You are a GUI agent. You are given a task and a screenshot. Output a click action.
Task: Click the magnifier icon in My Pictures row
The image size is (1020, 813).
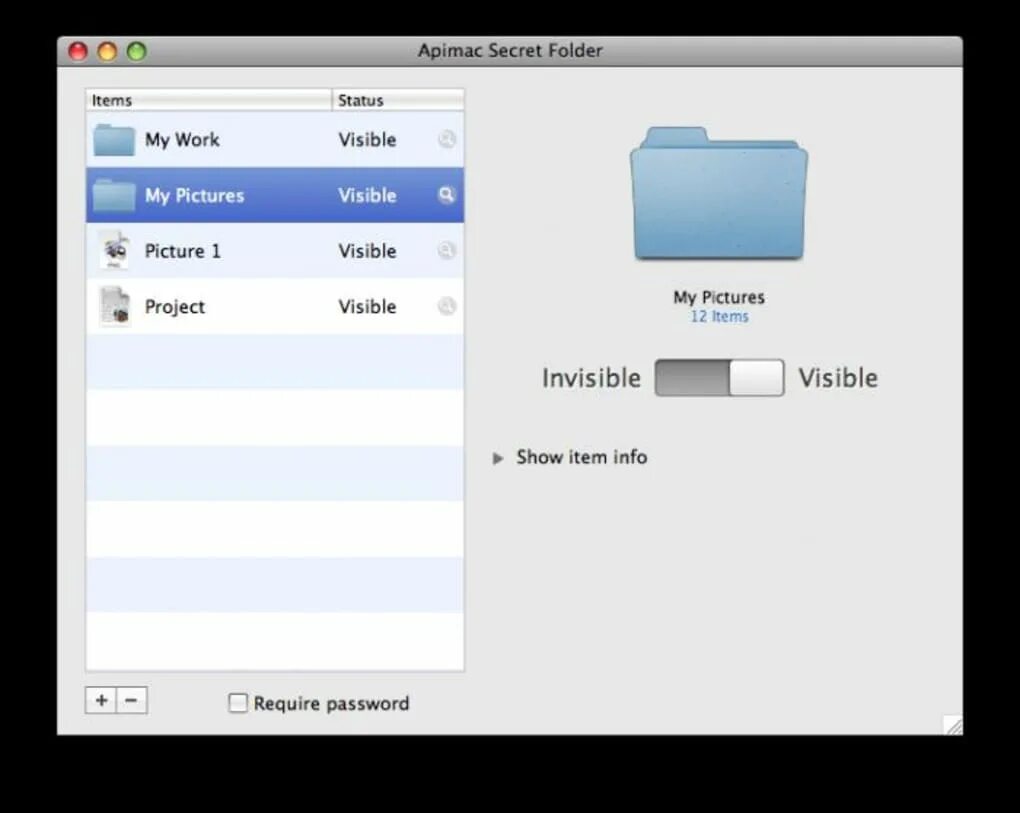446,195
